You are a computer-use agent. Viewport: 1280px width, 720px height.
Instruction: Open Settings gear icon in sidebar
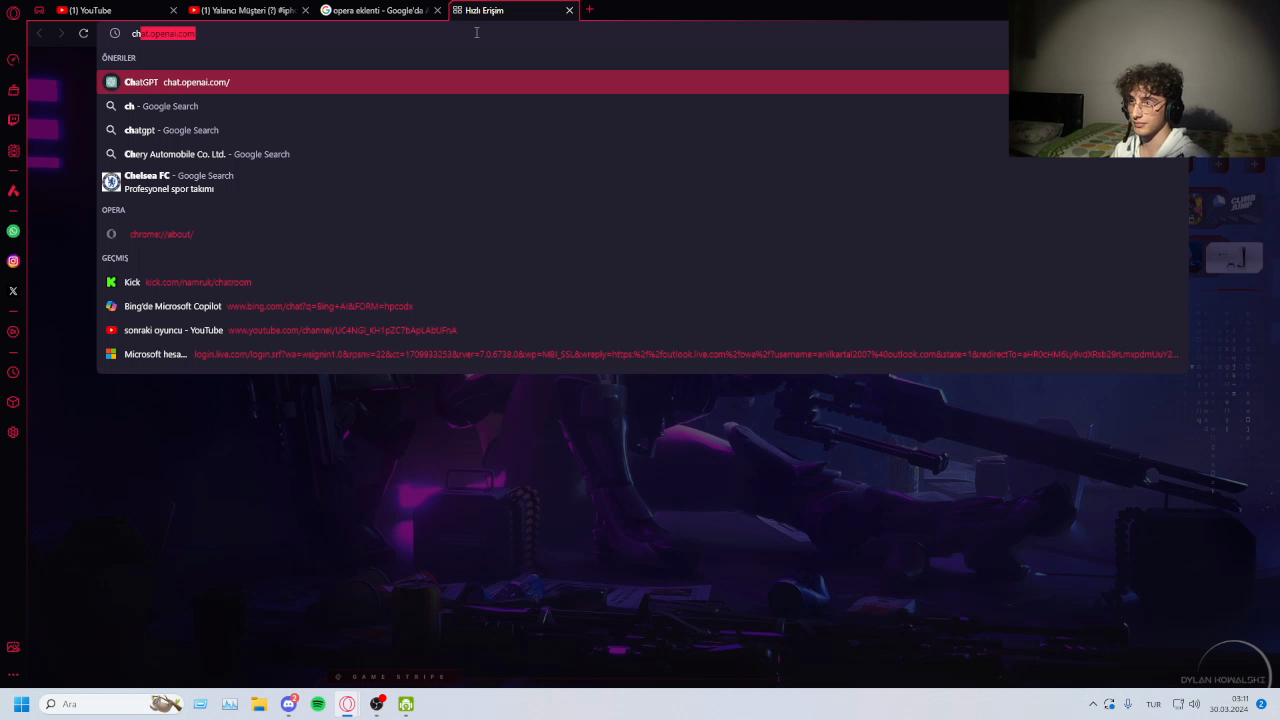click(x=13, y=432)
